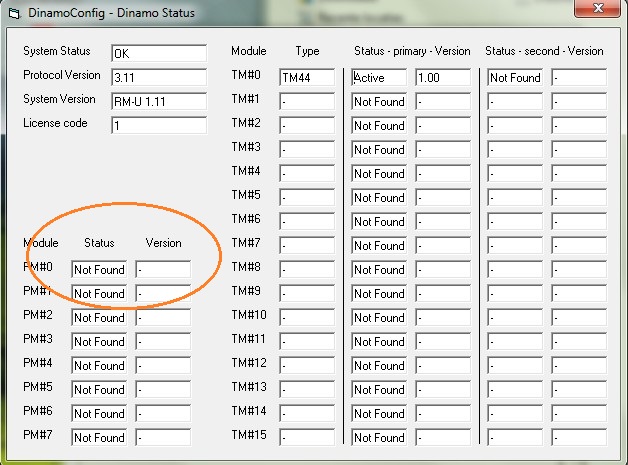Select the TM#0 second status field

point(515,78)
